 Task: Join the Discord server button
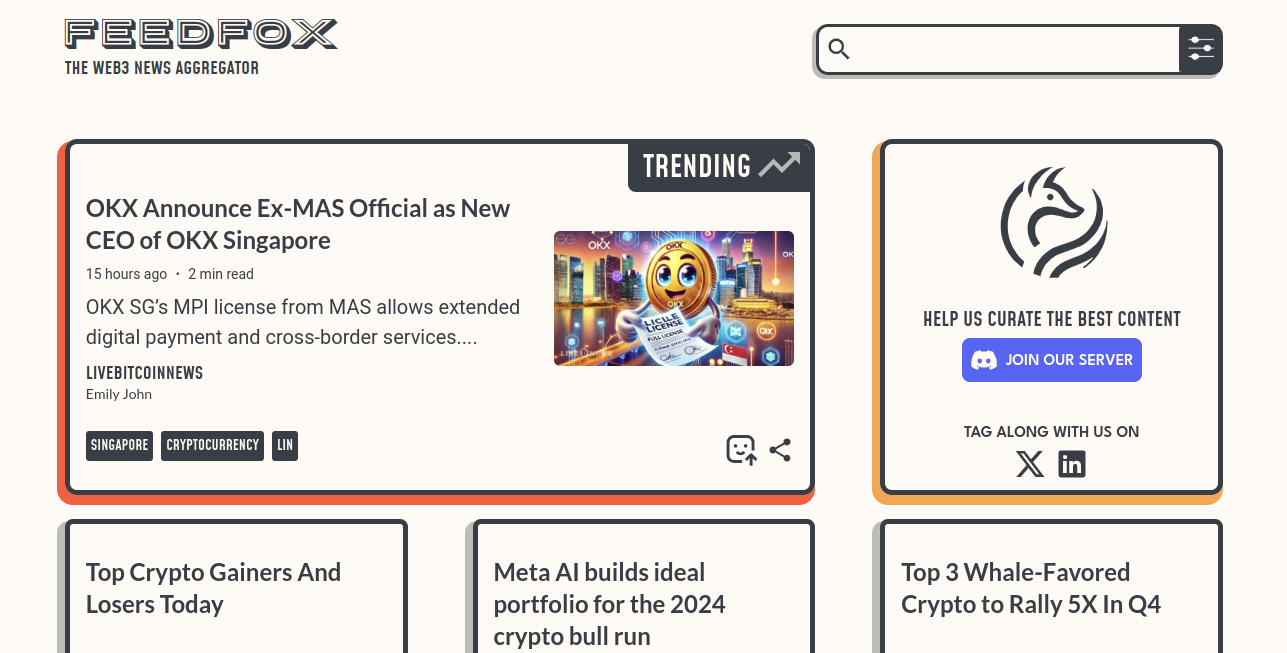(1052, 360)
